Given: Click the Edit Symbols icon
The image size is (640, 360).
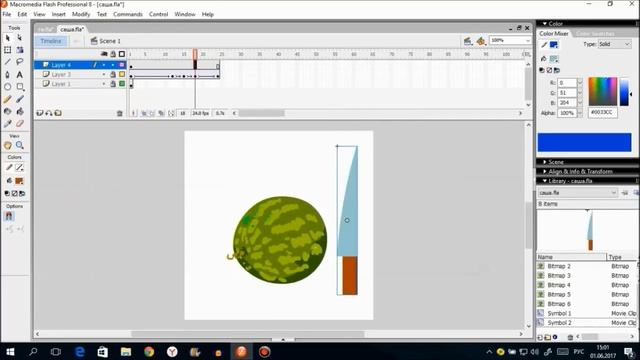Looking at the screenshot, I should (481, 41).
